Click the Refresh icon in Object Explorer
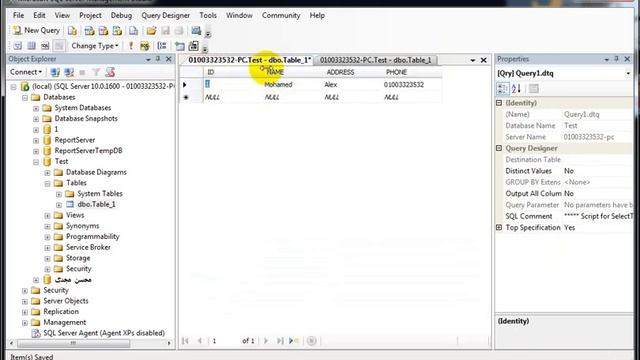Viewport: 640px width, 360px height. pyautogui.click(x=110, y=72)
